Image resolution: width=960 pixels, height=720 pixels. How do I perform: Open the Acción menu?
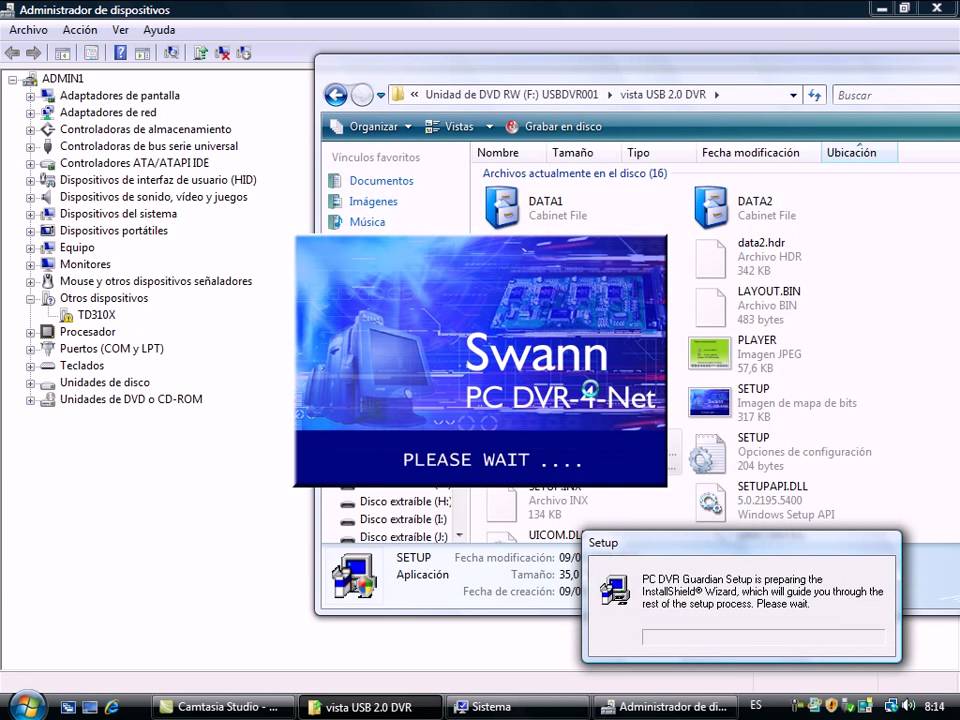point(80,30)
